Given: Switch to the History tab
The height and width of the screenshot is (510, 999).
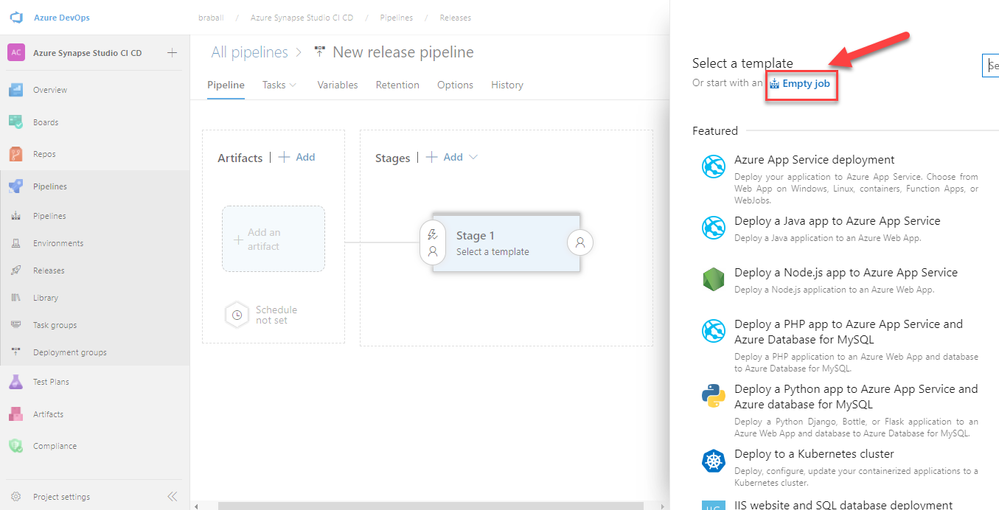Looking at the screenshot, I should click(x=507, y=85).
